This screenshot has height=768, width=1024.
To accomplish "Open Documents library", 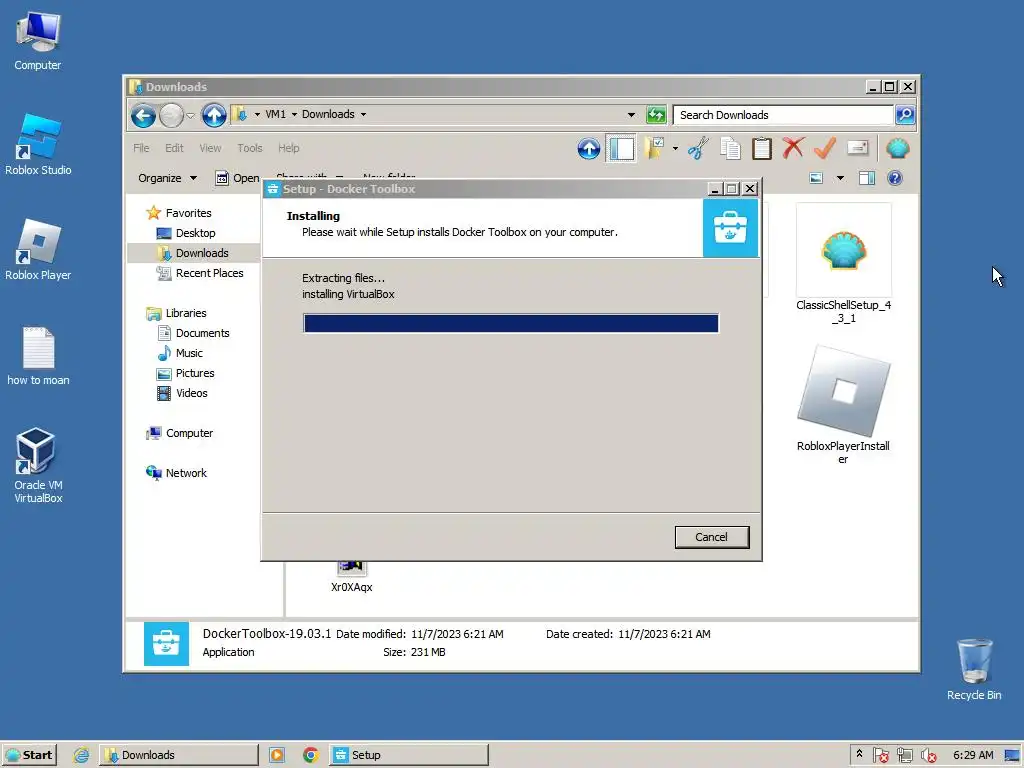I will click(x=193, y=333).
